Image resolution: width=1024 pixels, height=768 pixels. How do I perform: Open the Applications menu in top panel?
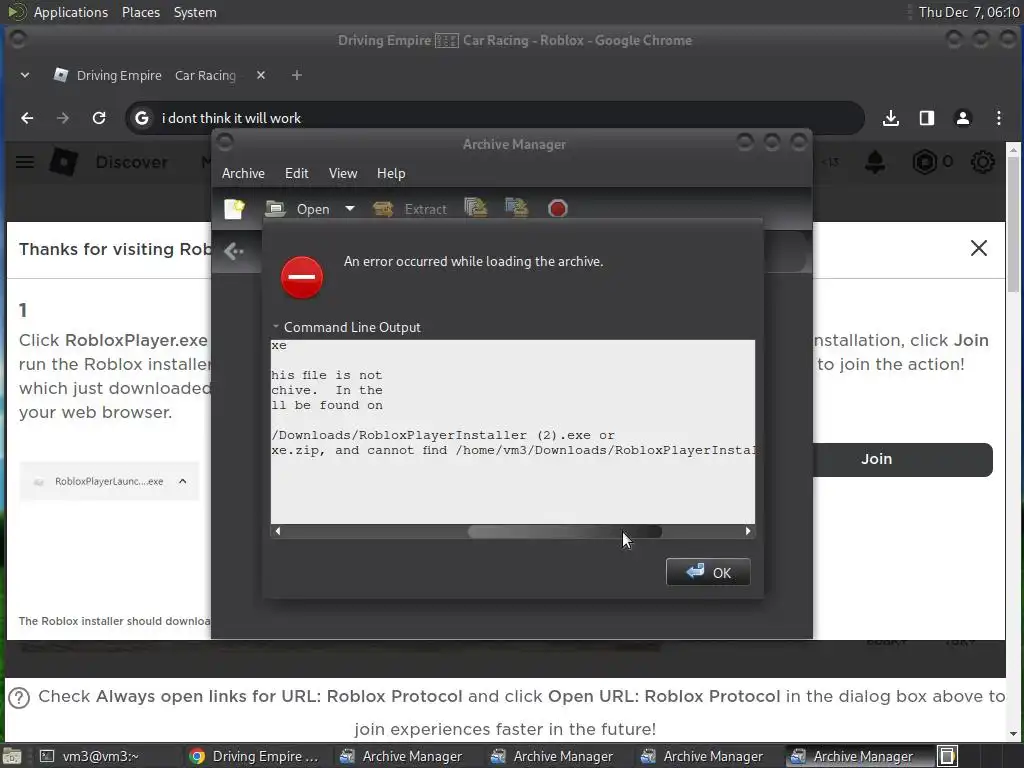71,12
